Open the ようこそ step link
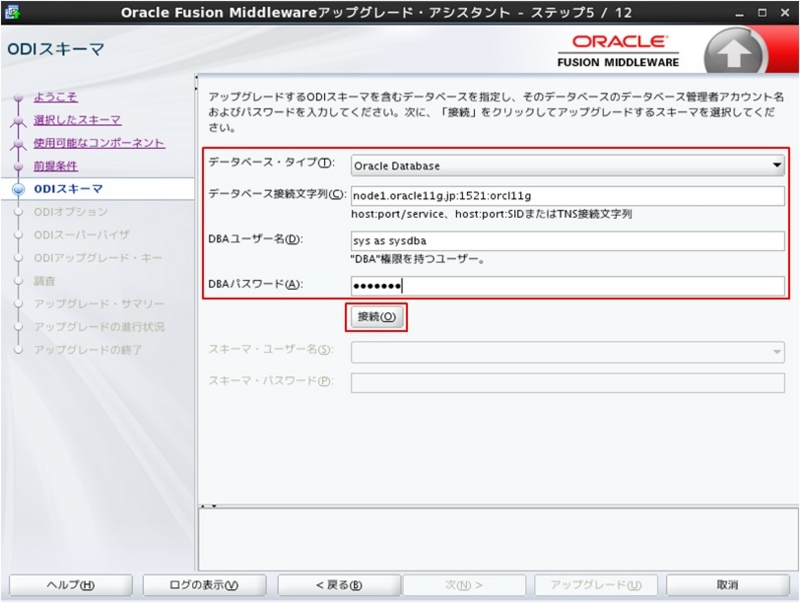Viewport: 800px width, 603px height. tap(56, 97)
